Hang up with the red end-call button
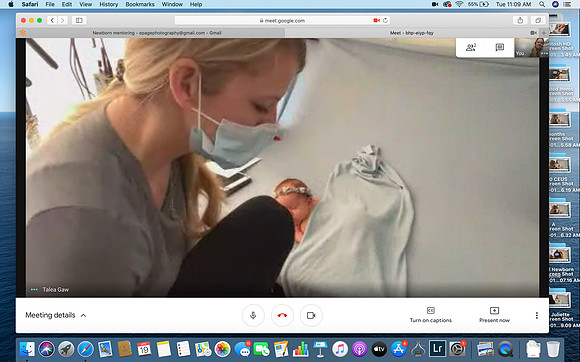This screenshot has width=580, height=362. click(x=282, y=315)
